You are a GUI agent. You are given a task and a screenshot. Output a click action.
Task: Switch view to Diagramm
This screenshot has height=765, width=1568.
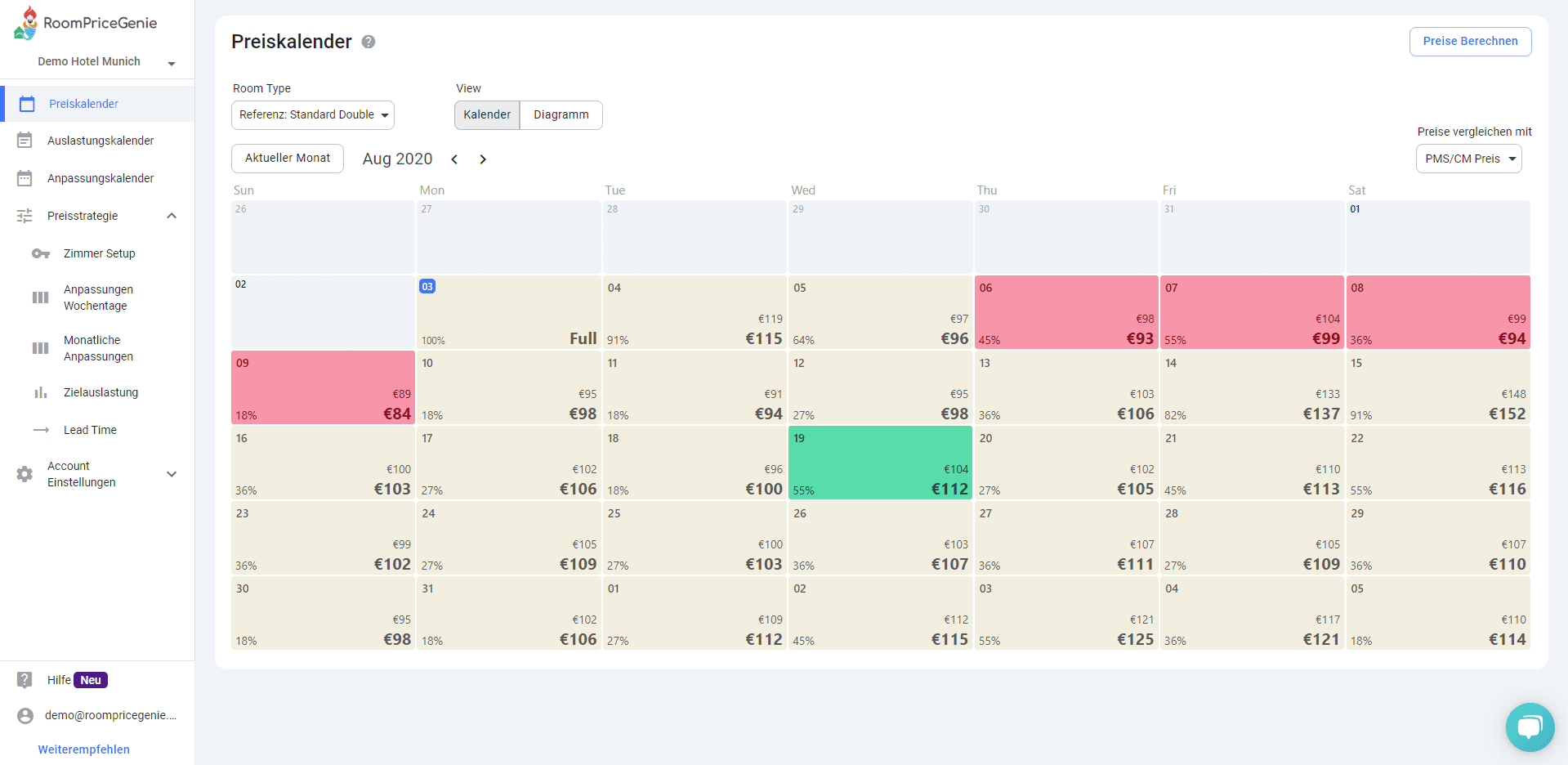click(x=561, y=115)
